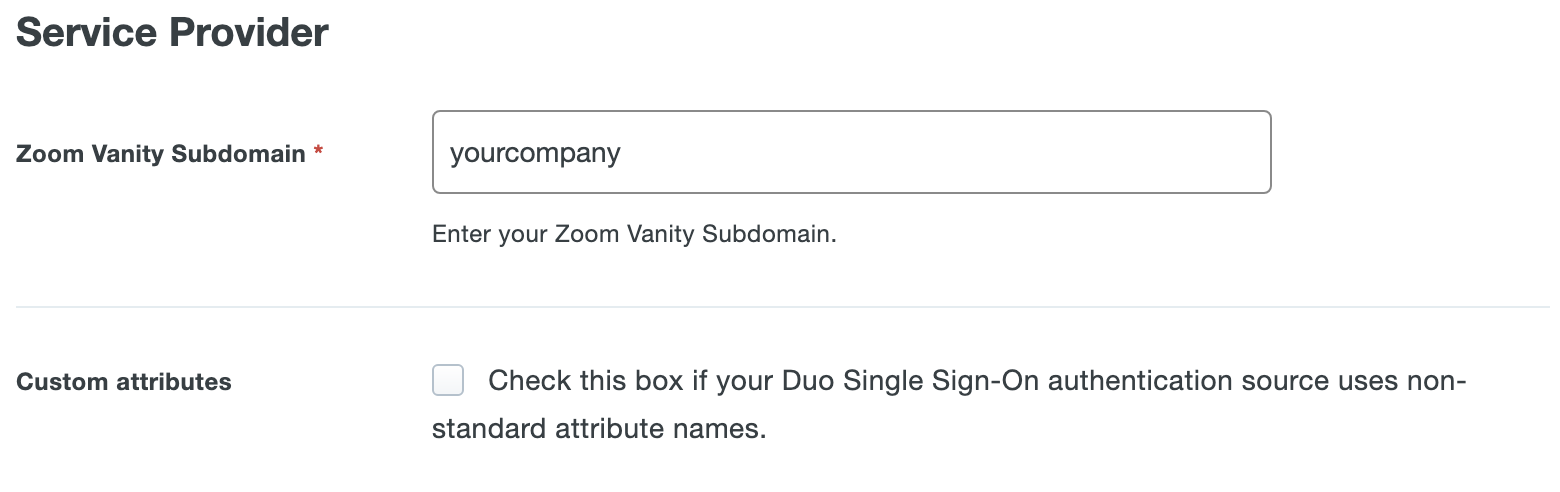Image resolution: width=1560 pixels, height=492 pixels.
Task: Select the "Custom attributes" label
Action: click(124, 382)
